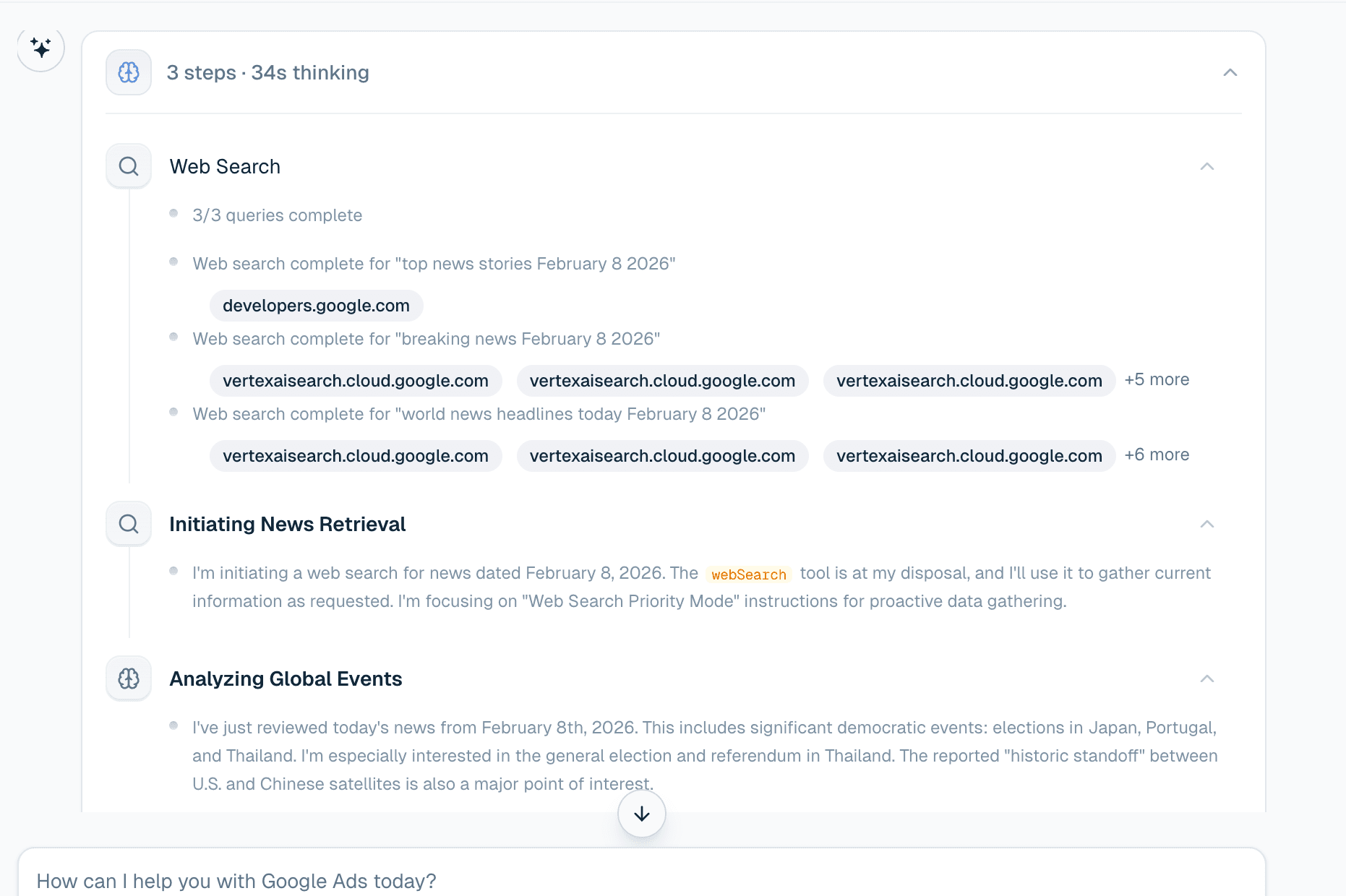Click the Web Search magnifier icon
1346x896 pixels.
[x=129, y=166]
